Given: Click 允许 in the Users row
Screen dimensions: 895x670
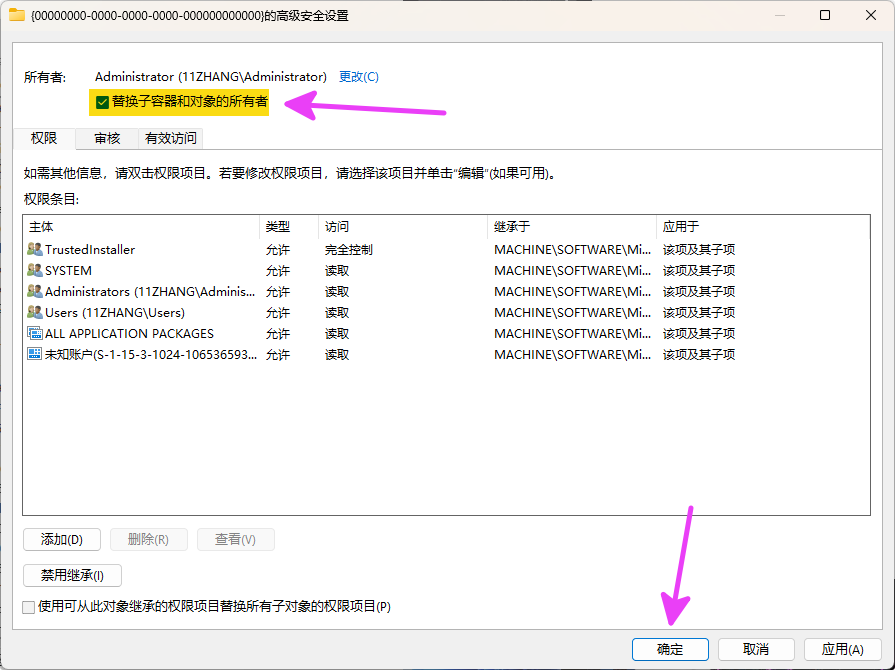Looking at the screenshot, I should point(277,313).
